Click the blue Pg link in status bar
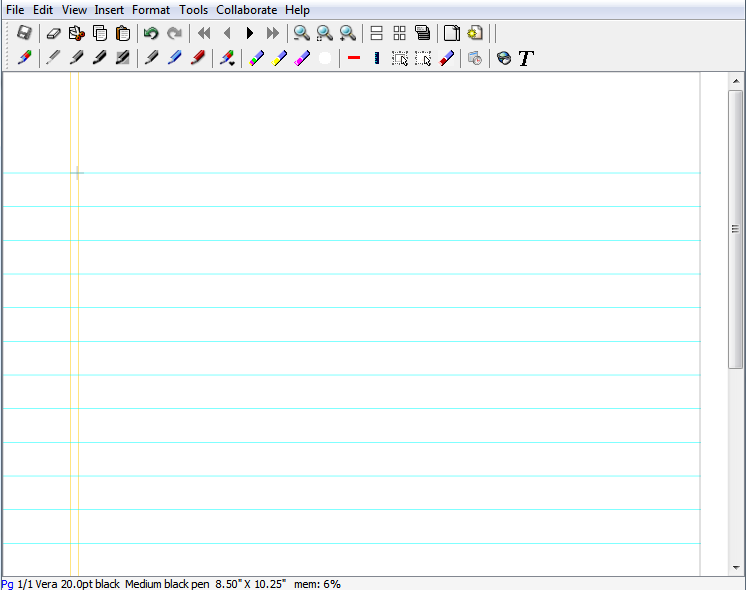Screen dimensions: 746x590 coord(7,584)
